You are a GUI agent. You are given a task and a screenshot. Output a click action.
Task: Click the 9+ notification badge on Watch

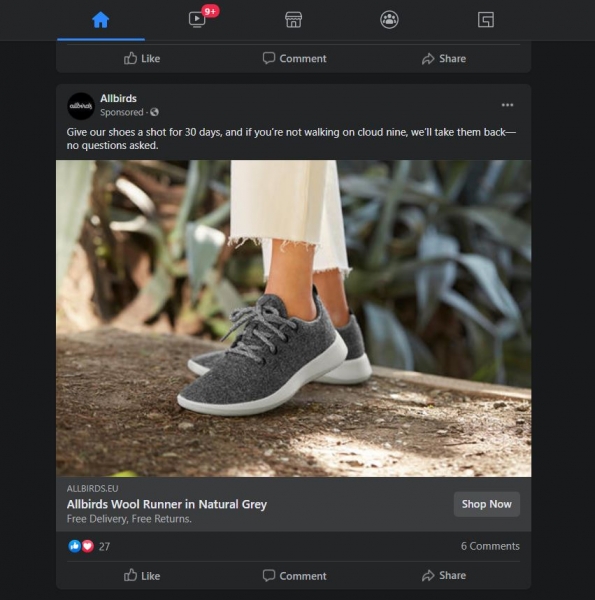210,11
